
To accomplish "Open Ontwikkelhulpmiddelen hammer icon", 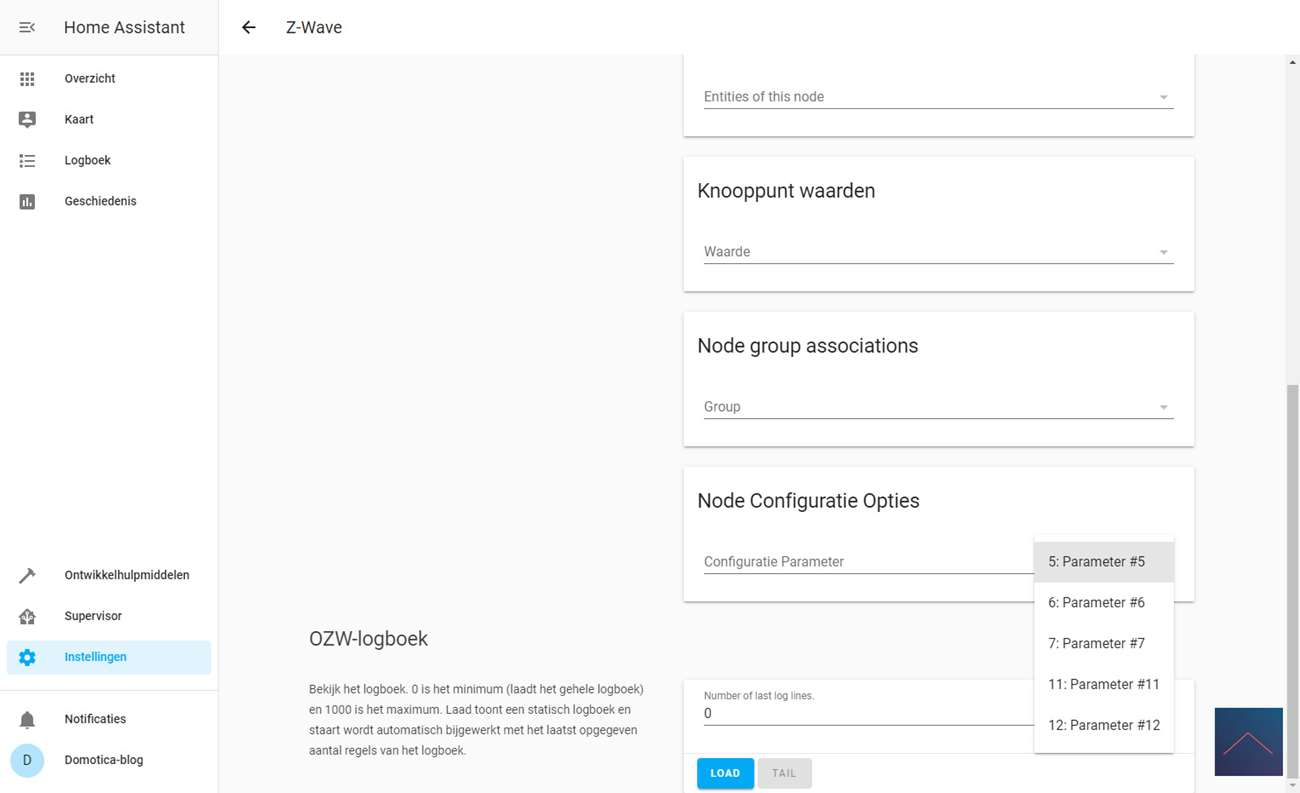I will [27, 575].
